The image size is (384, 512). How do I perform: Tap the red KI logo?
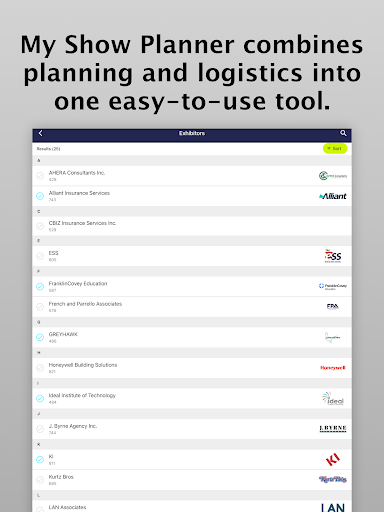pos(333,459)
